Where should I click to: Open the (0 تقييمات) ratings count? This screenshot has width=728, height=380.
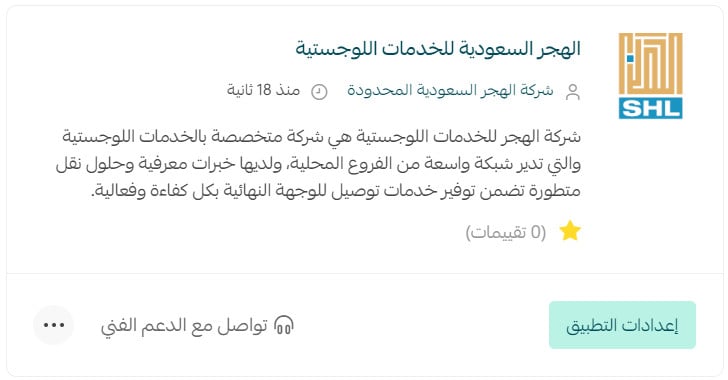[506, 232]
